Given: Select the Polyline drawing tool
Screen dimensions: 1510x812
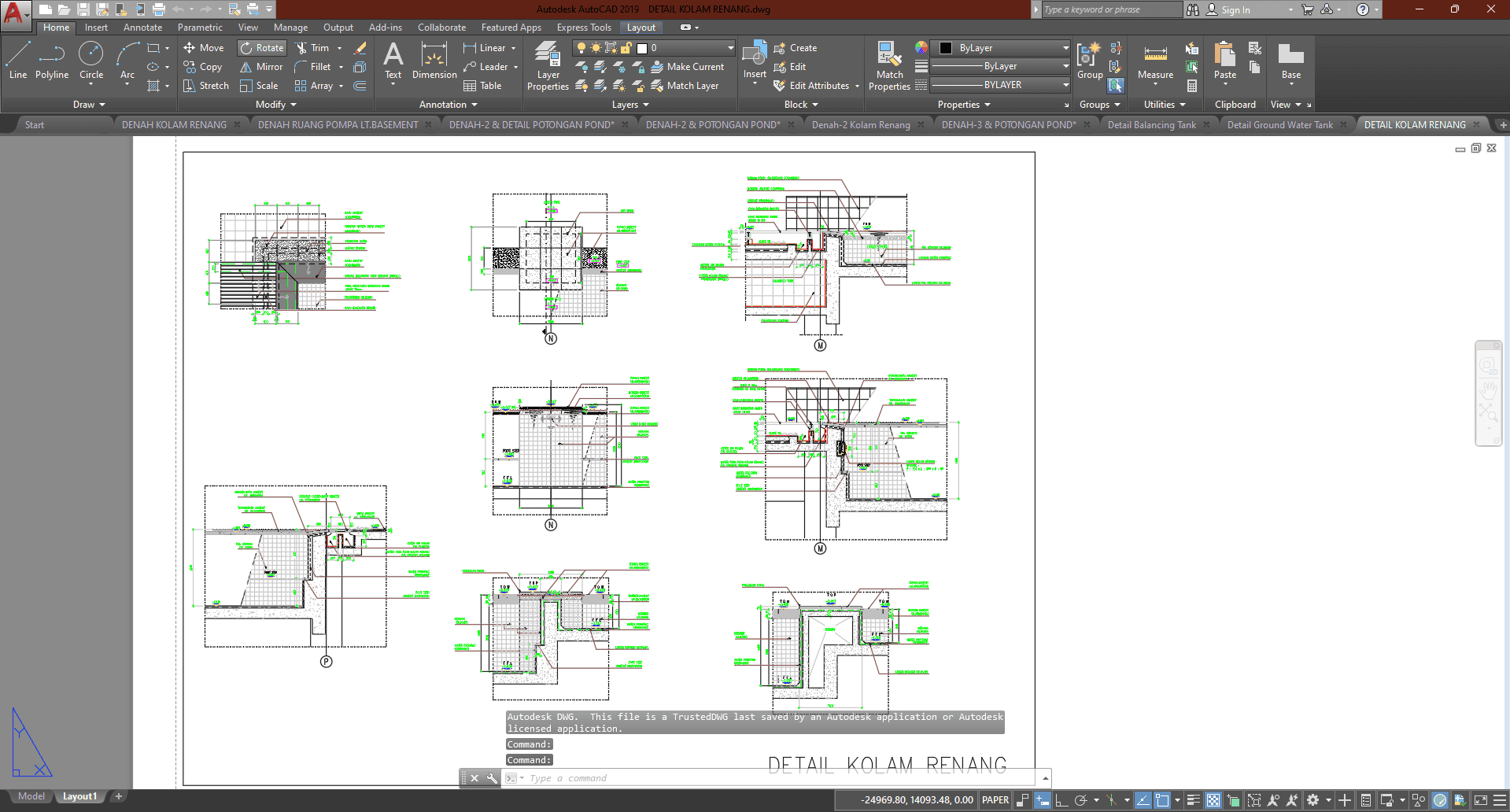Looking at the screenshot, I should point(51,61).
